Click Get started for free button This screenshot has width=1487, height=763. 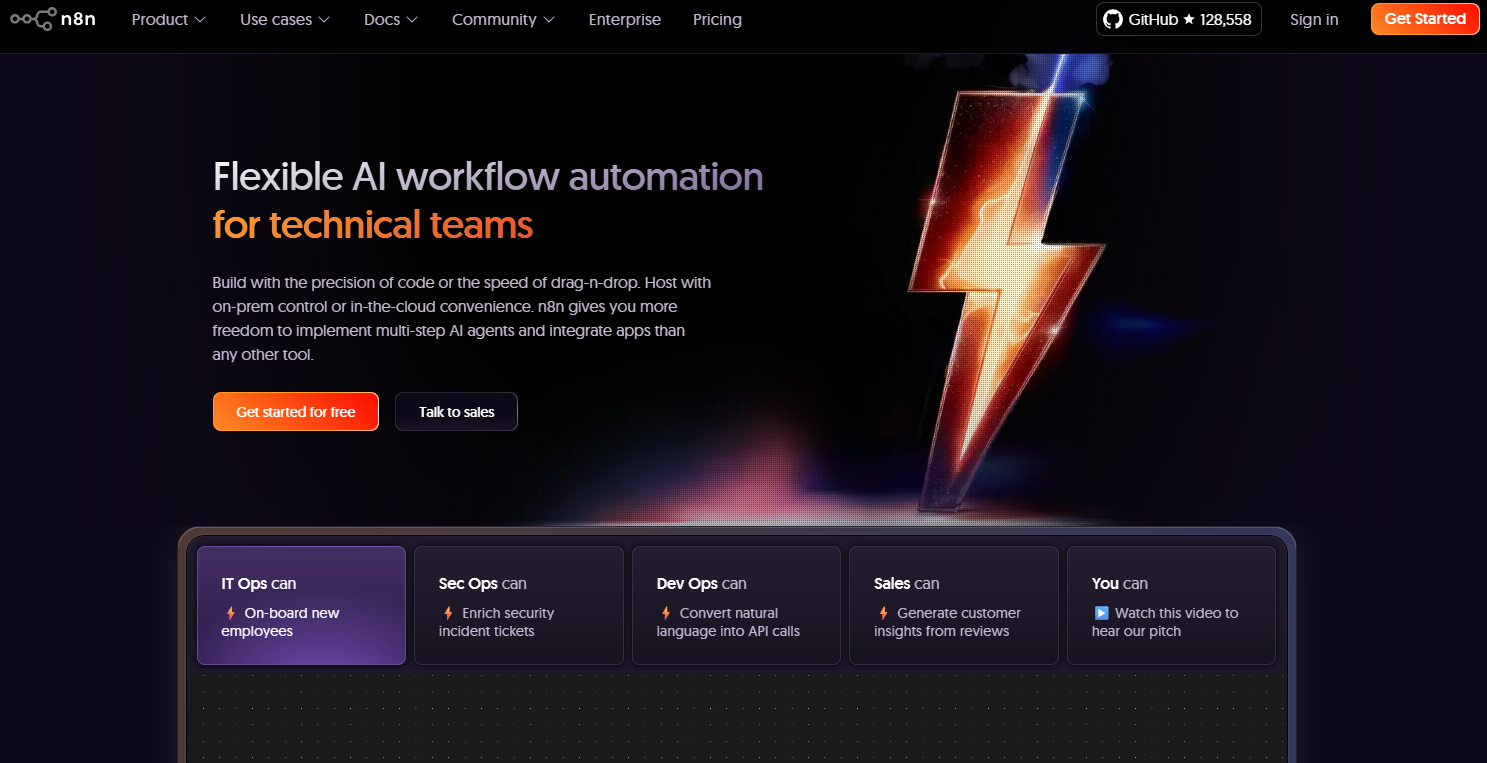(x=296, y=412)
